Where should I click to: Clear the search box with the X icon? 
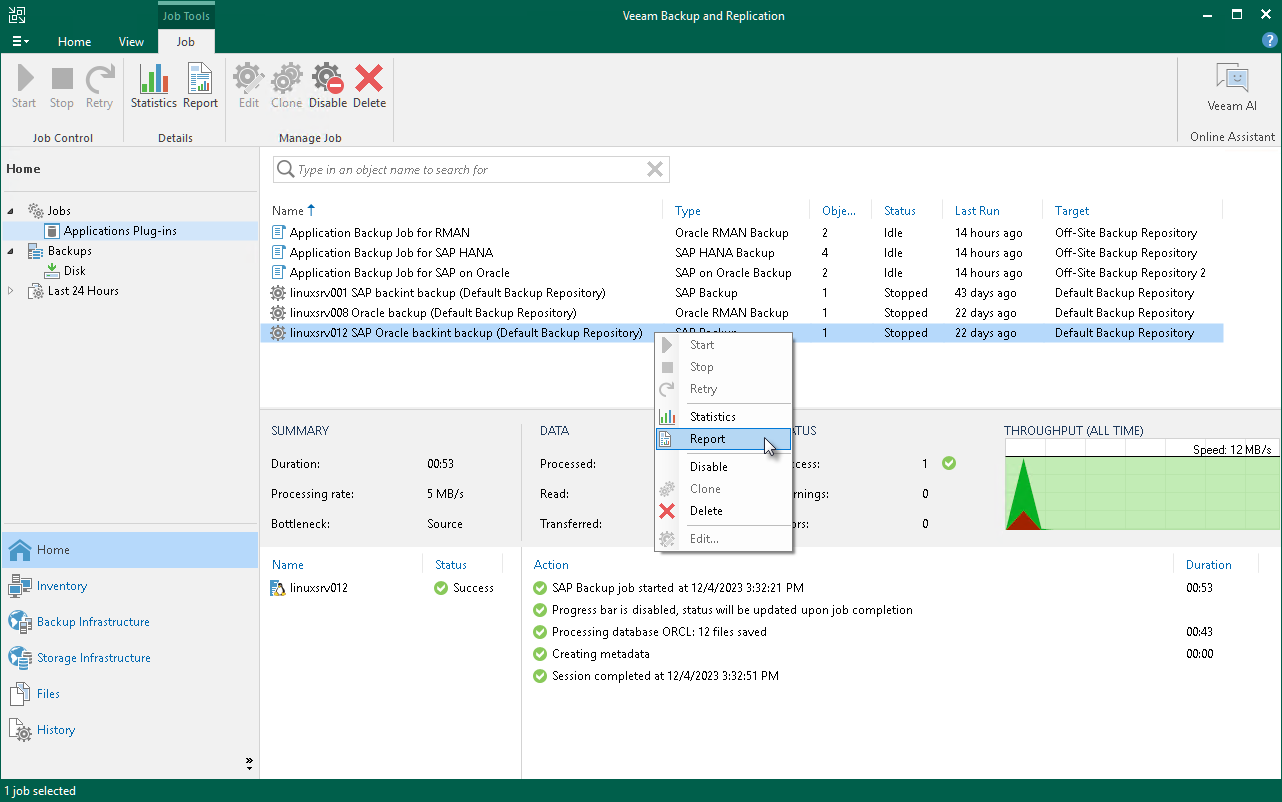(x=655, y=170)
